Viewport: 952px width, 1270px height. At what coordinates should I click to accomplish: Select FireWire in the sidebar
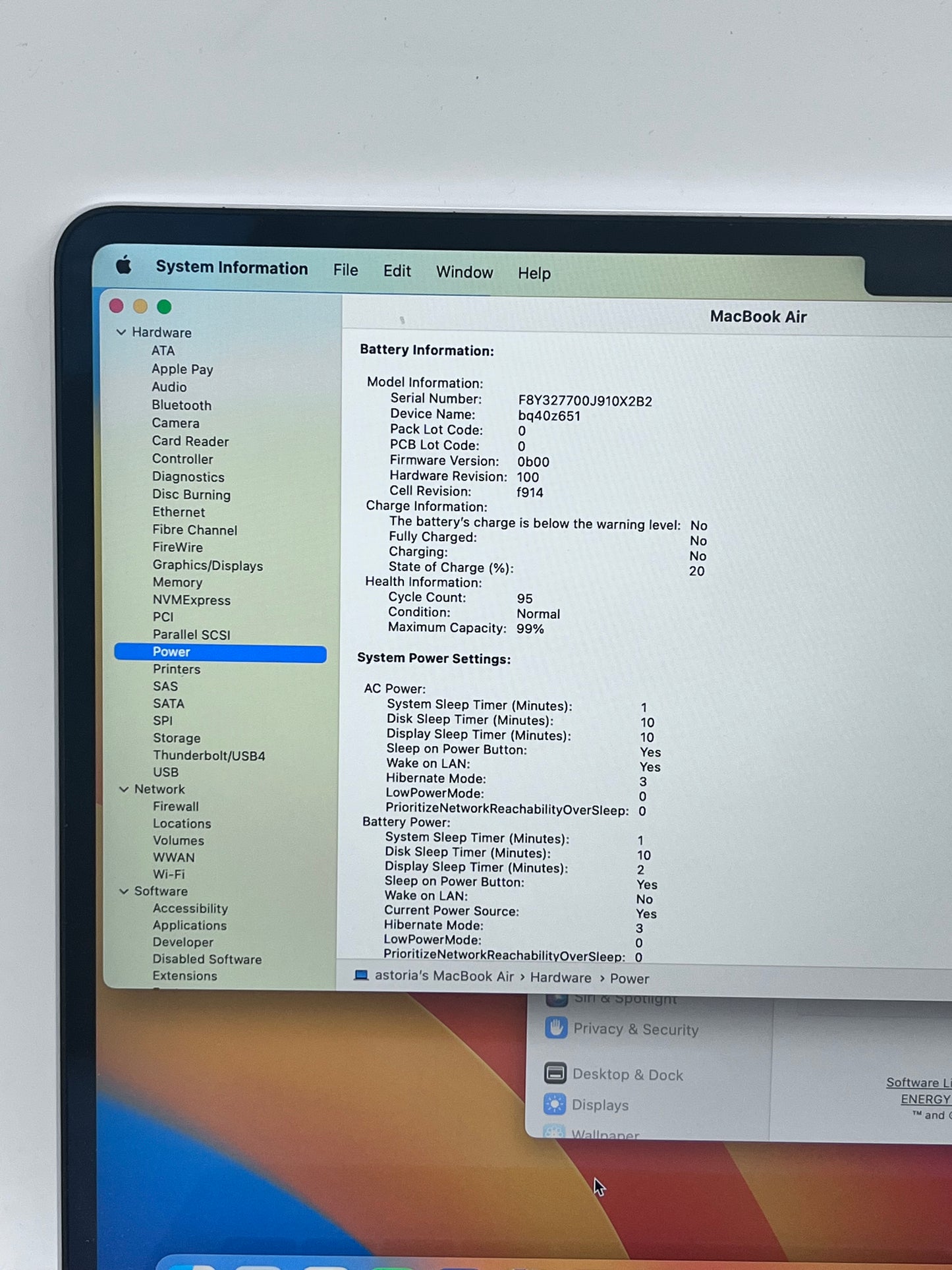click(x=178, y=547)
